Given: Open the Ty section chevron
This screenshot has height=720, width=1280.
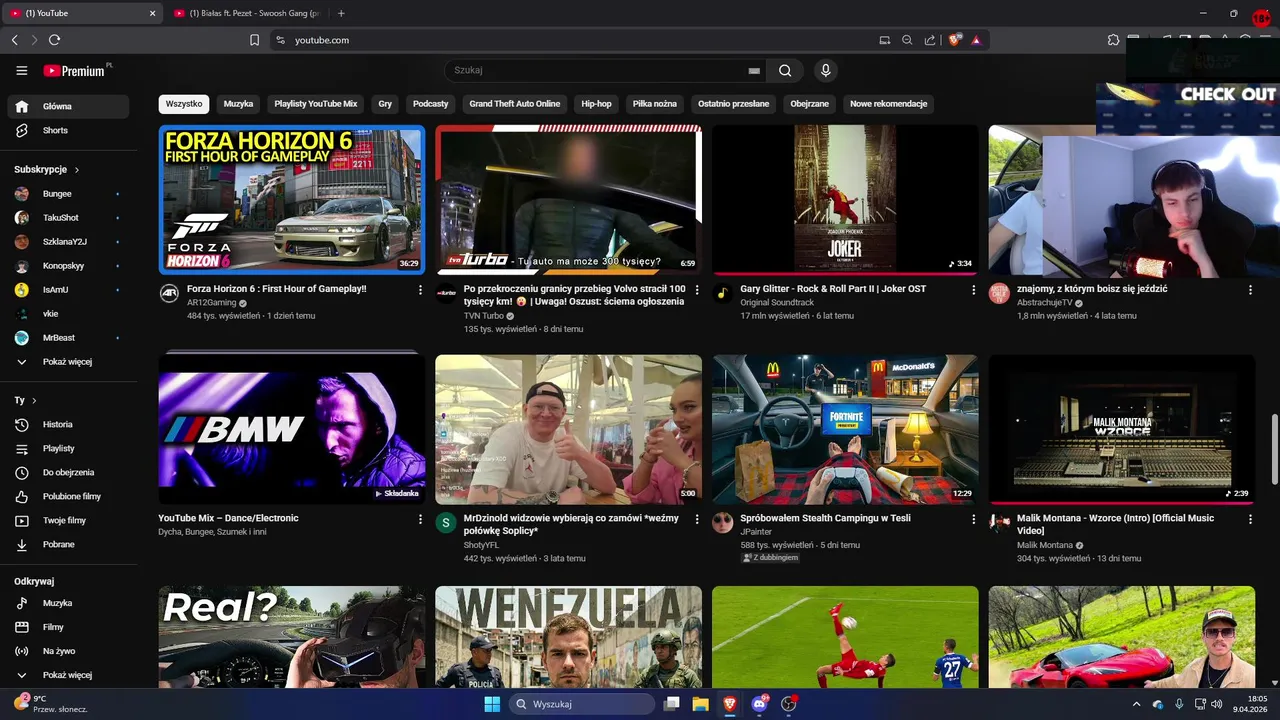Looking at the screenshot, I should 34,401.
